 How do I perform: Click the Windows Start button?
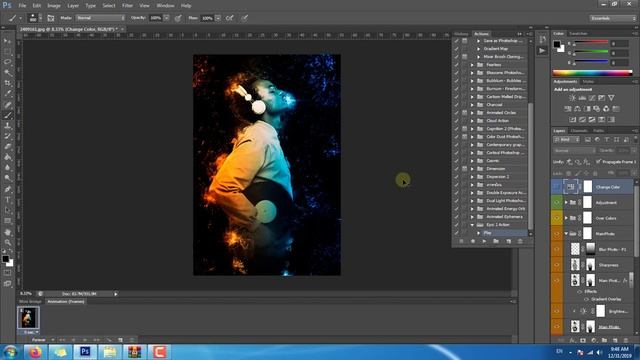10,352
